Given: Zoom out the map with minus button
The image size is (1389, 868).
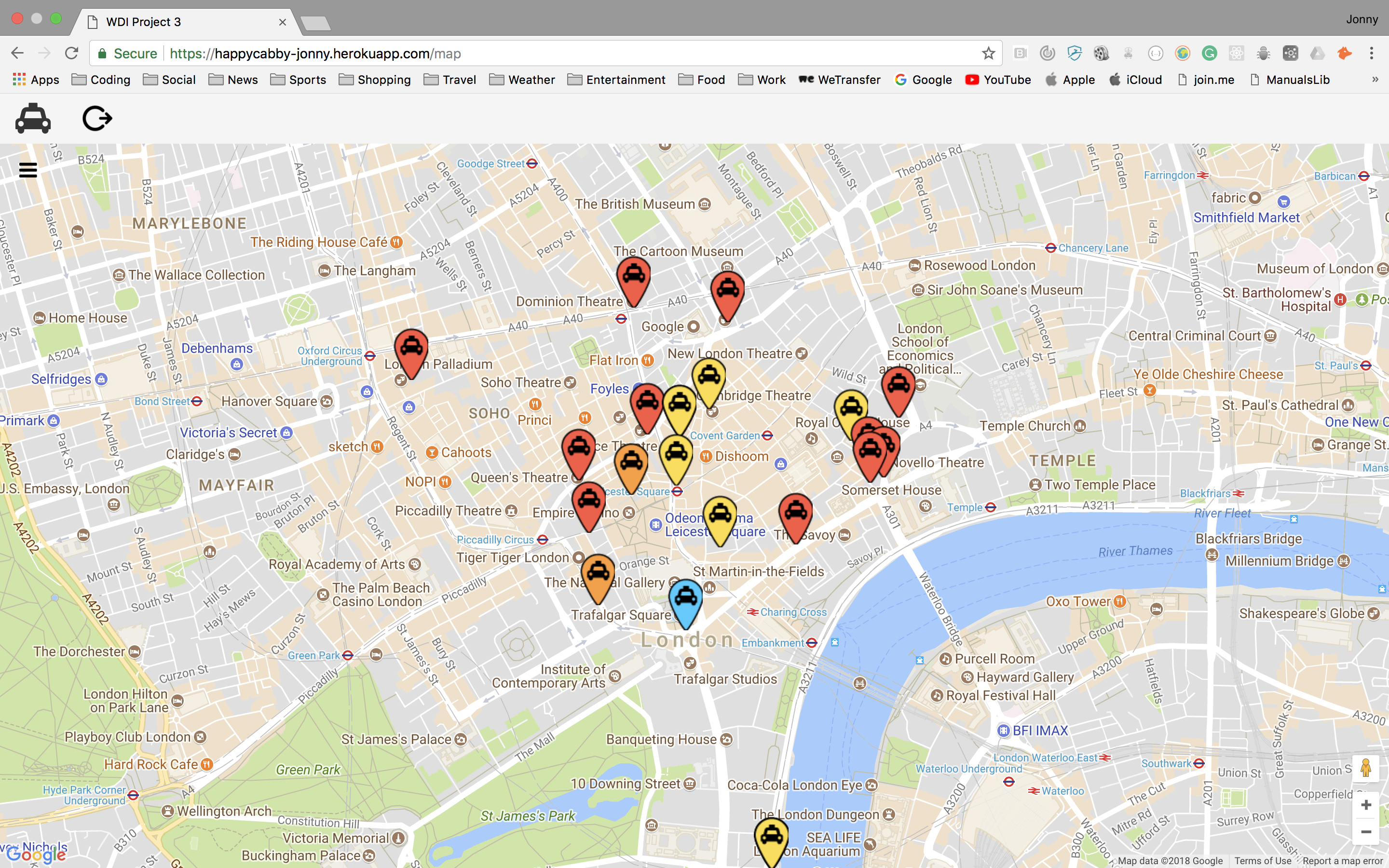Looking at the screenshot, I should [x=1365, y=831].
